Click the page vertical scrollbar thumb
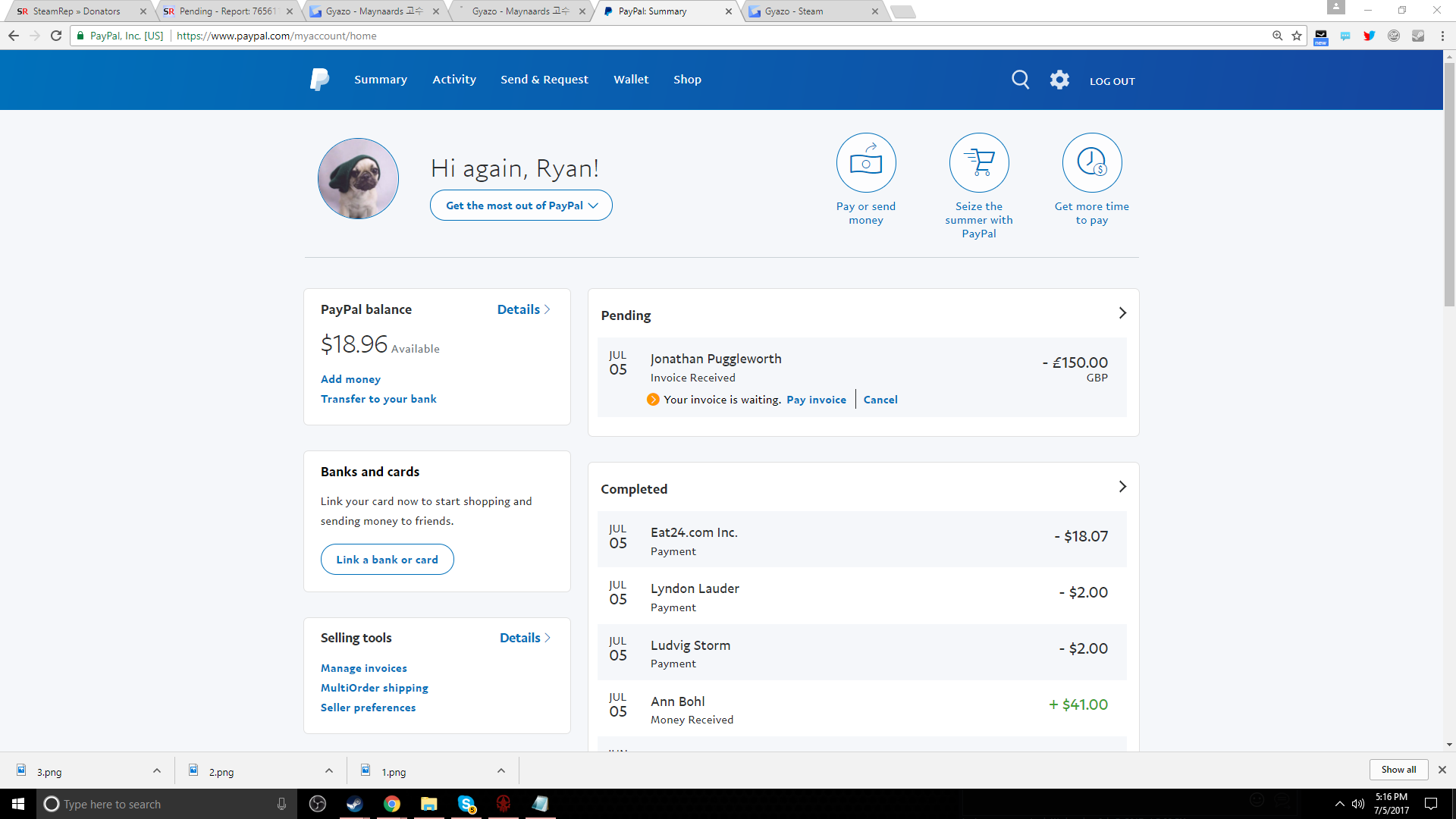 click(1449, 184)
